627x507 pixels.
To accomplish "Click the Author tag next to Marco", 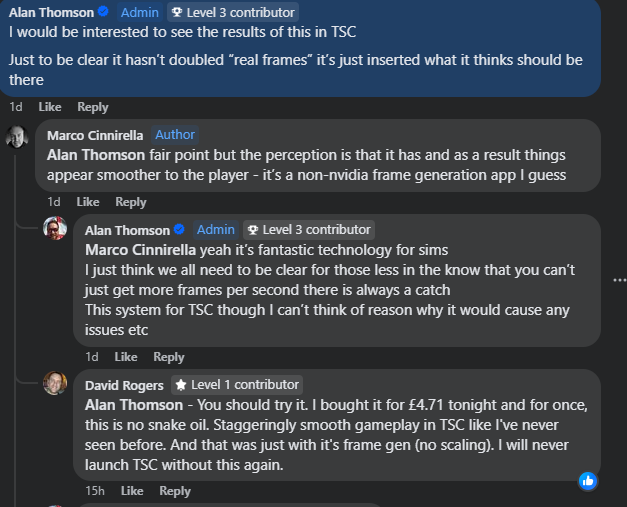I will tap(175, 135).
